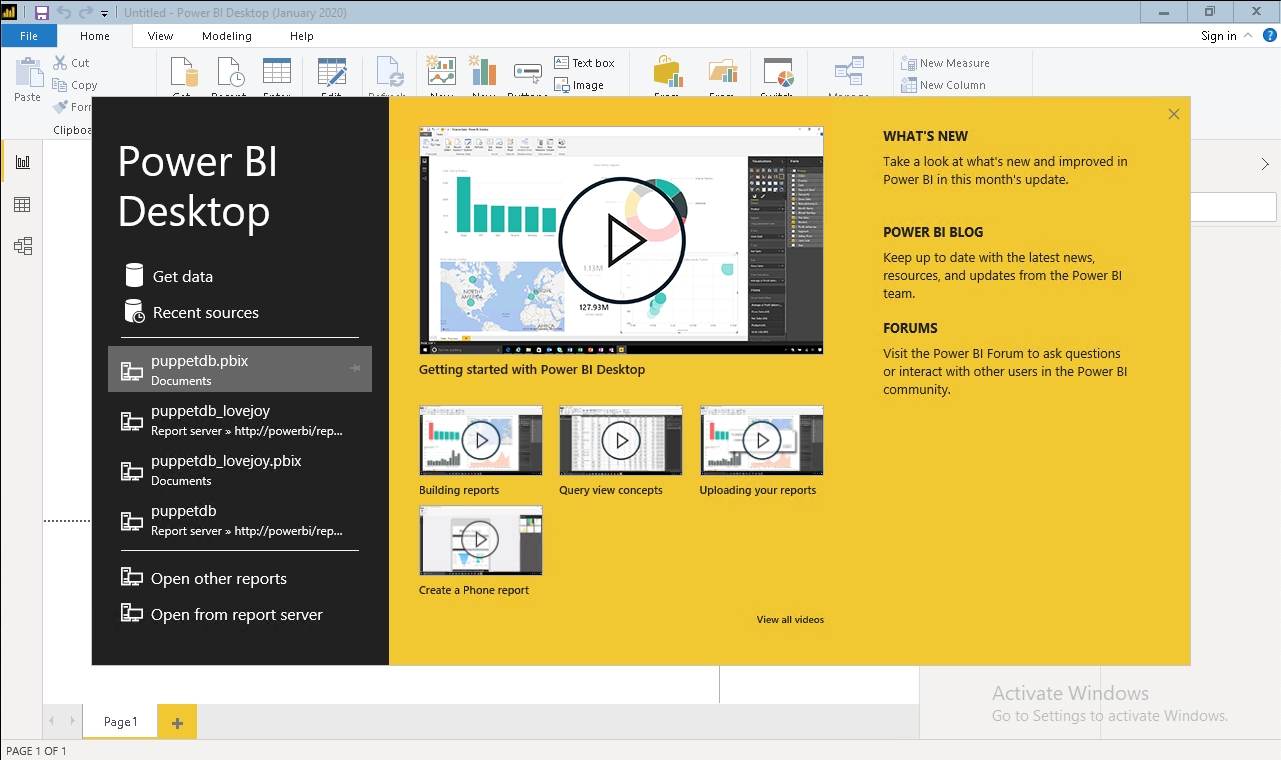Click Open other reports
This screenshot has width=1281, height=760.
(204, 578)
